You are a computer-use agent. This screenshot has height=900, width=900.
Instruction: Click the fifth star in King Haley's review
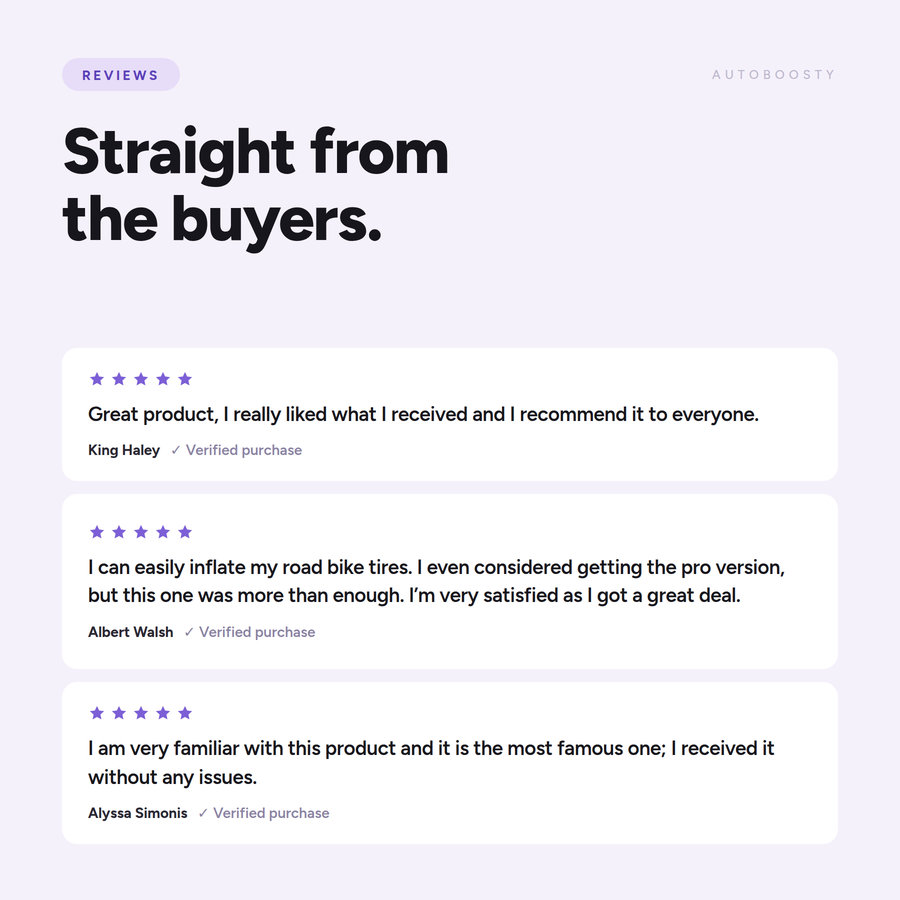[x=185, y=379]
